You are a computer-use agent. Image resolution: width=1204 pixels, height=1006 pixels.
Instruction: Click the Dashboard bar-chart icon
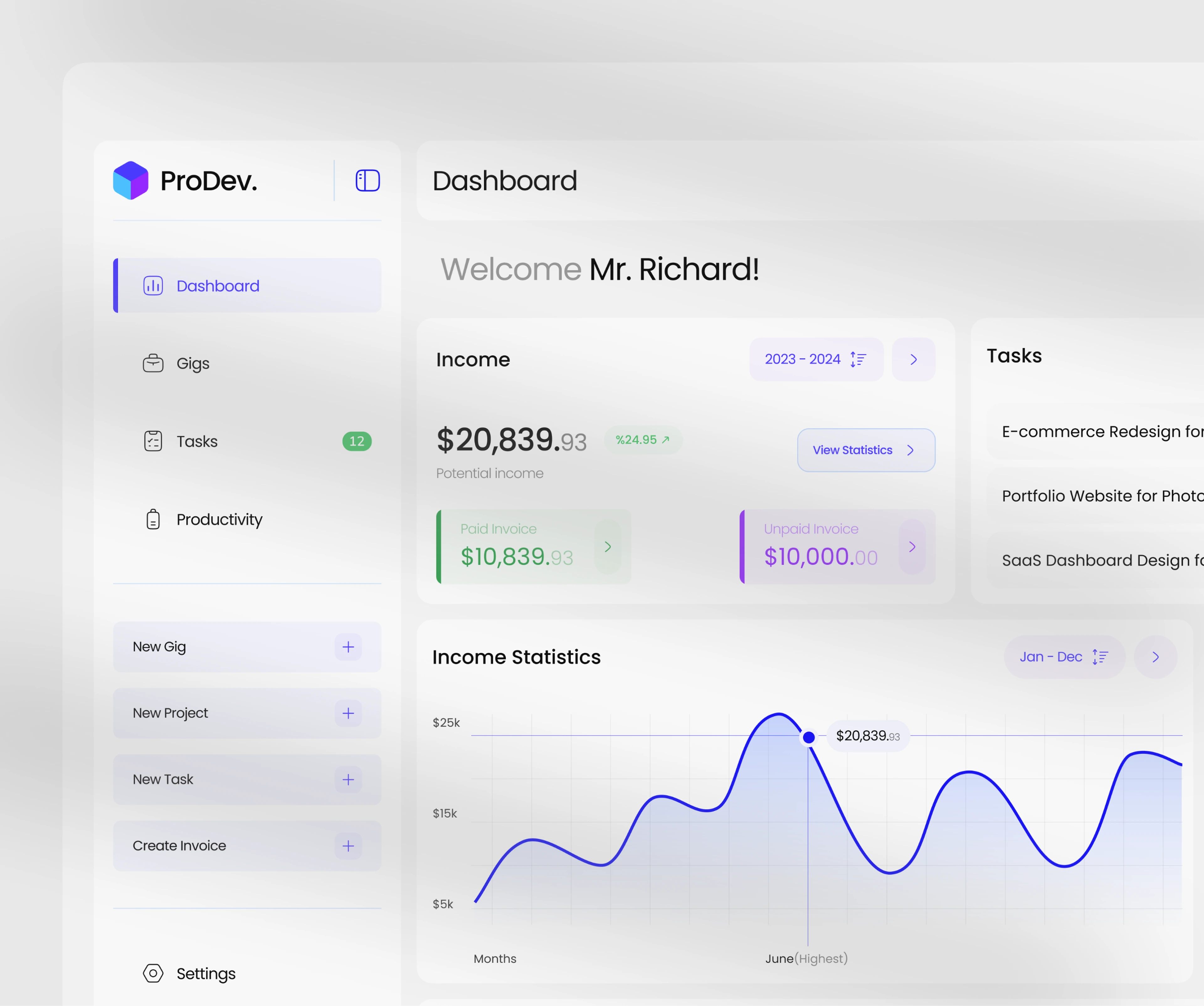click(x=153, y=286)
